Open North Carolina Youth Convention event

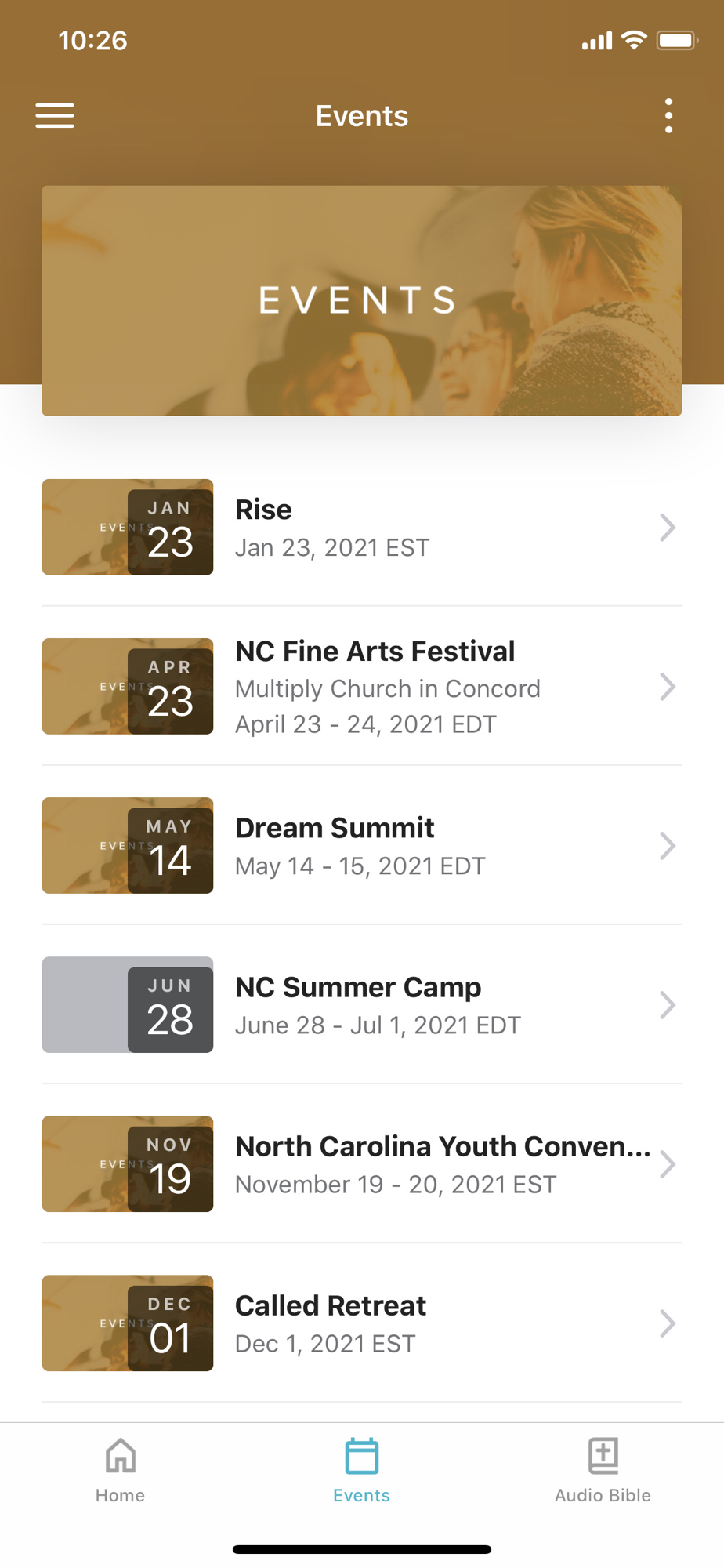pyautogui.click(x=442, y=1147)
